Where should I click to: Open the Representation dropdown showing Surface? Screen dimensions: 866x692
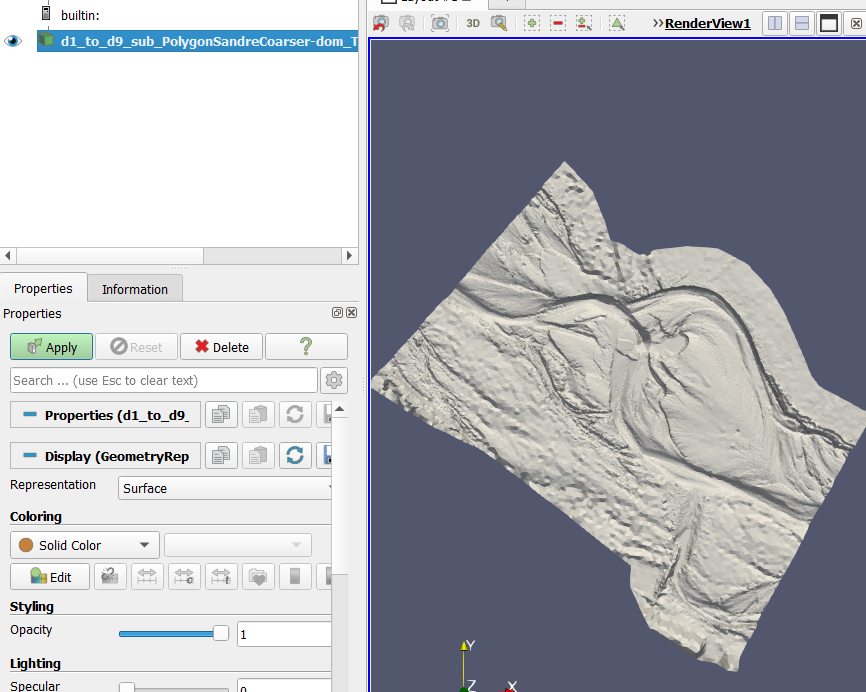226,488
